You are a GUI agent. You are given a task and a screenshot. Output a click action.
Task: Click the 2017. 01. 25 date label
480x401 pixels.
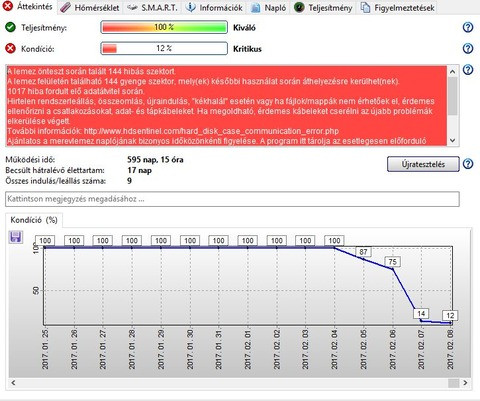tap(45, 349)
